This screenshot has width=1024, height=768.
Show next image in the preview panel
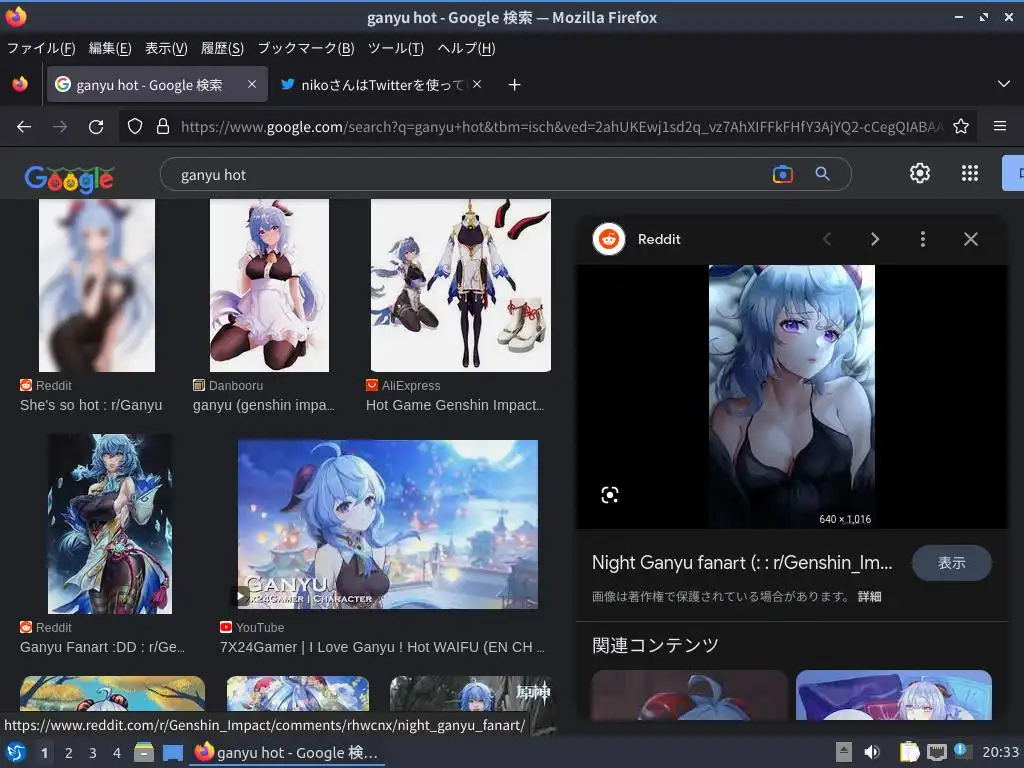[874, 239]
